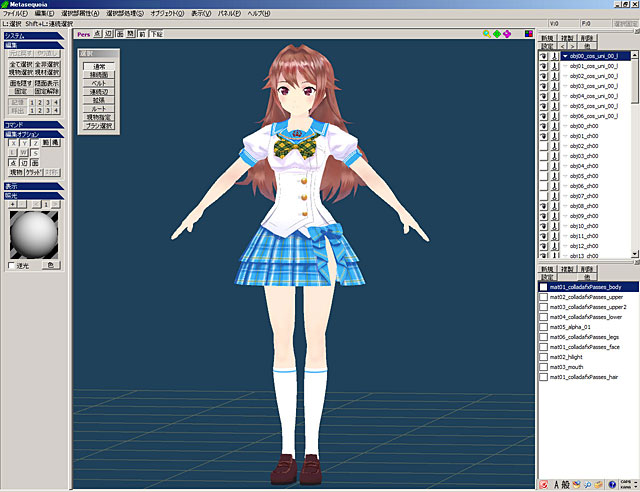Click memory slot 4 in the 記憶 row
Image resolution: width=640 pixels, height=492 pixels.
tap(56, 102)
